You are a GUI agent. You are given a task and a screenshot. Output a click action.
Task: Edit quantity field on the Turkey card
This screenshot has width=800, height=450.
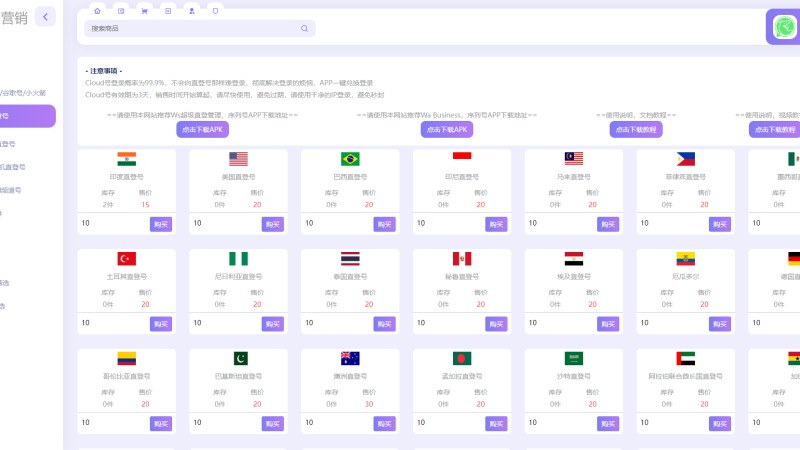click(113, 323)
